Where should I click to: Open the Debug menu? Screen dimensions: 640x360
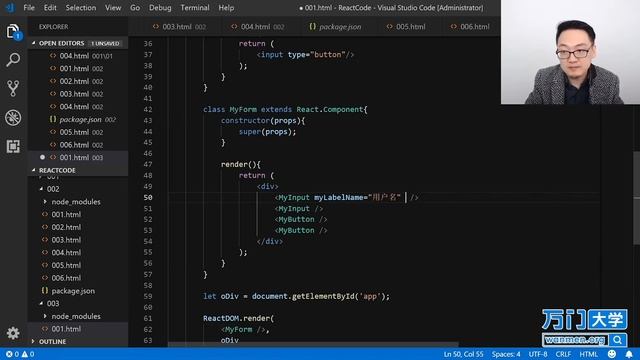[x=160, y=8]
